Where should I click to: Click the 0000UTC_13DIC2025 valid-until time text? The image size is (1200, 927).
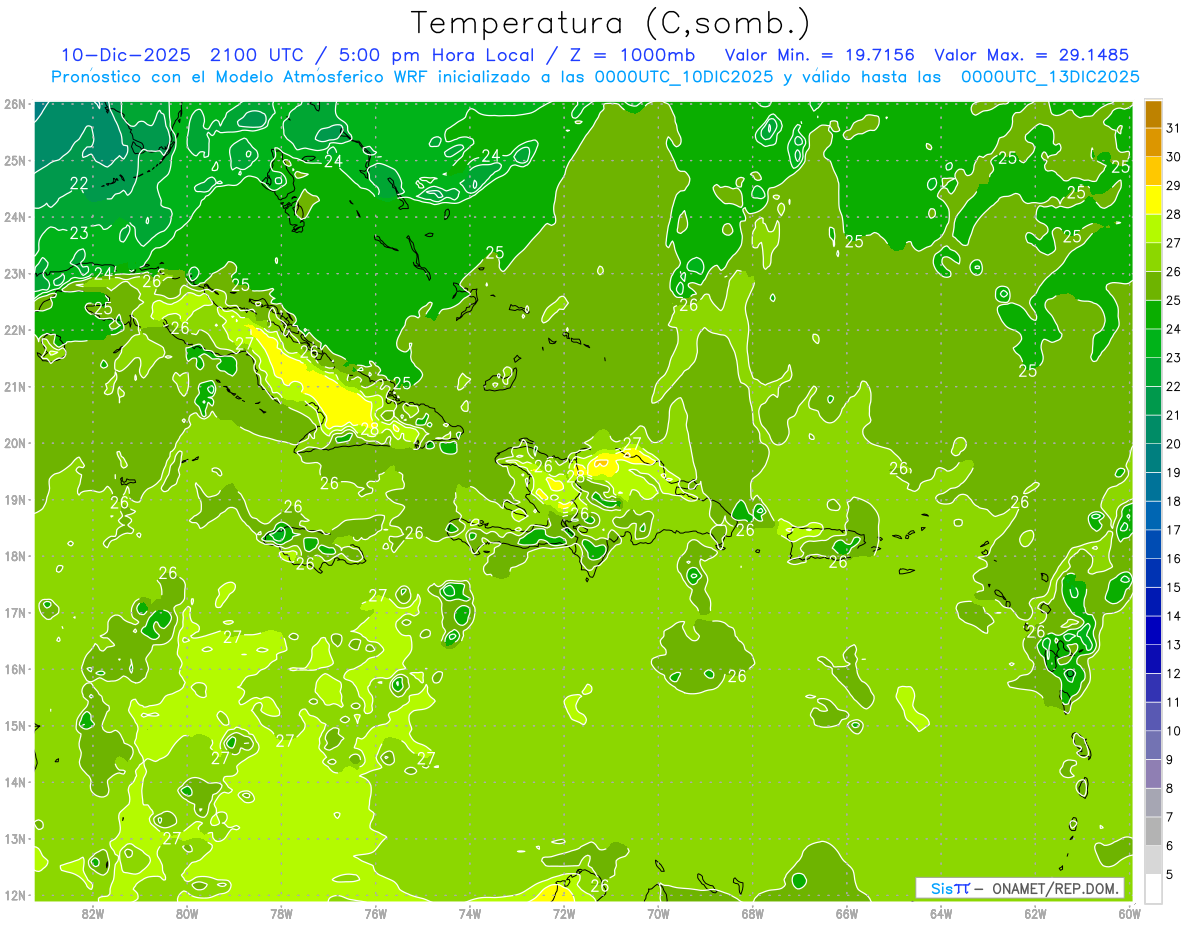click(x=1050, y=76)
